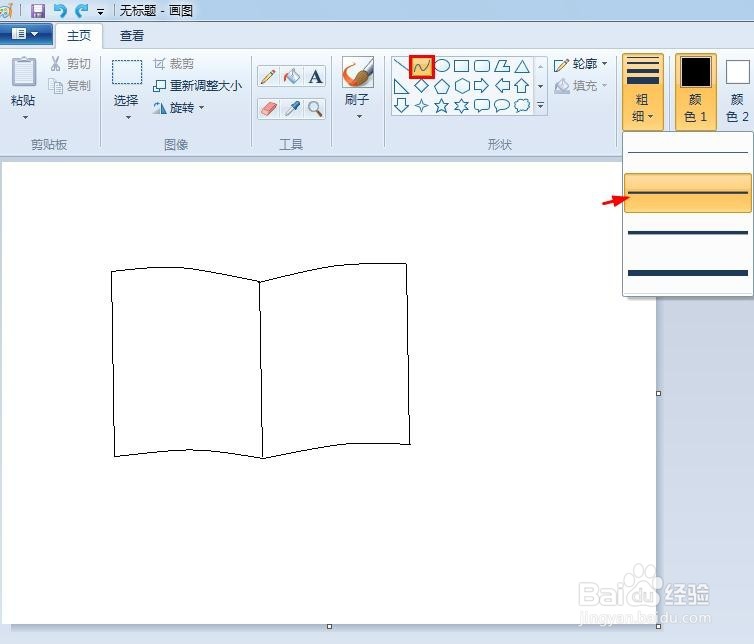The height and width of the screenshot is (644, 754).
Task: Select the Diamond shape
Action: [422, 86]
